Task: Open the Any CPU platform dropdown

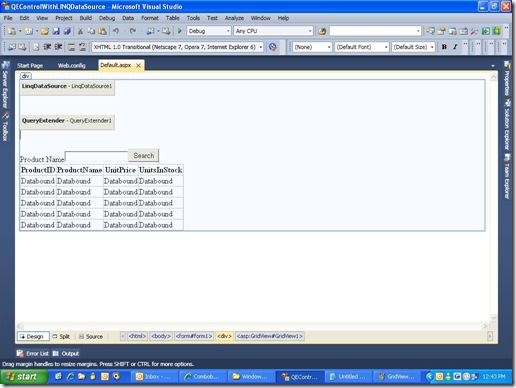Action: pos(273,31)
